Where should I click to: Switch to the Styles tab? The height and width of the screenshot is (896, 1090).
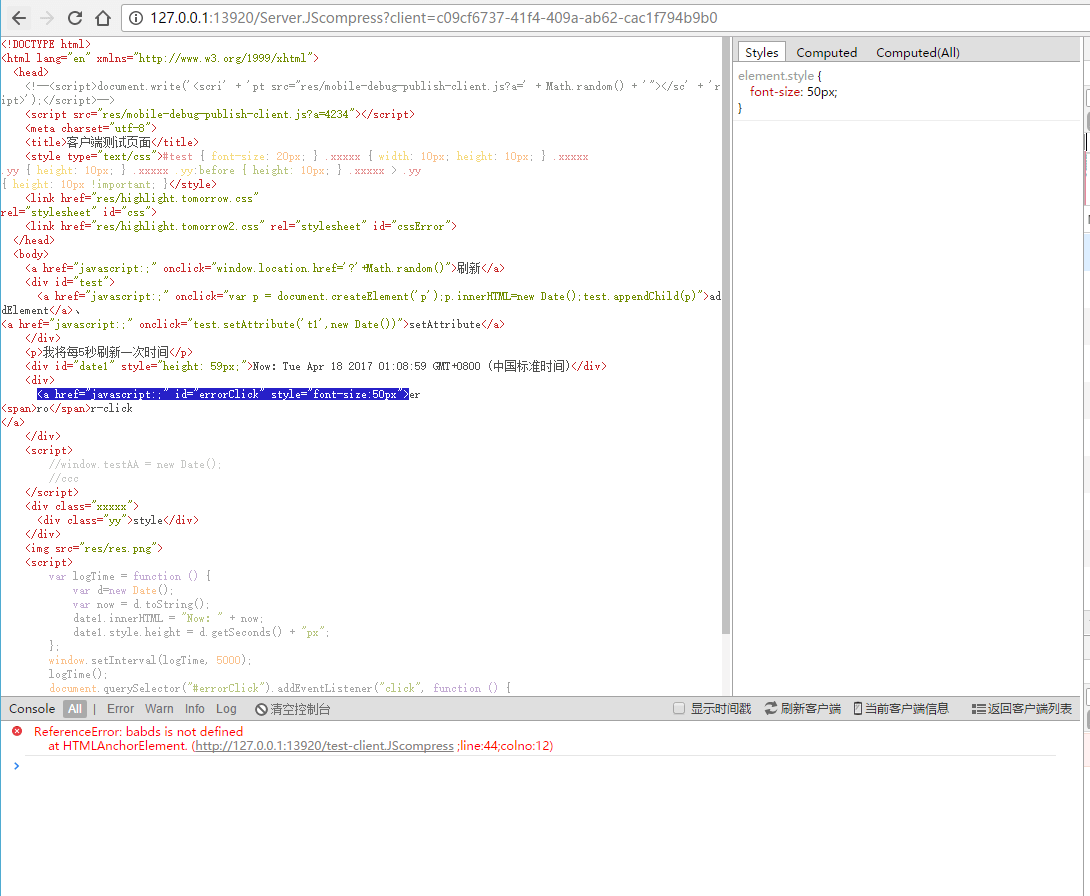tap(762, 52)
